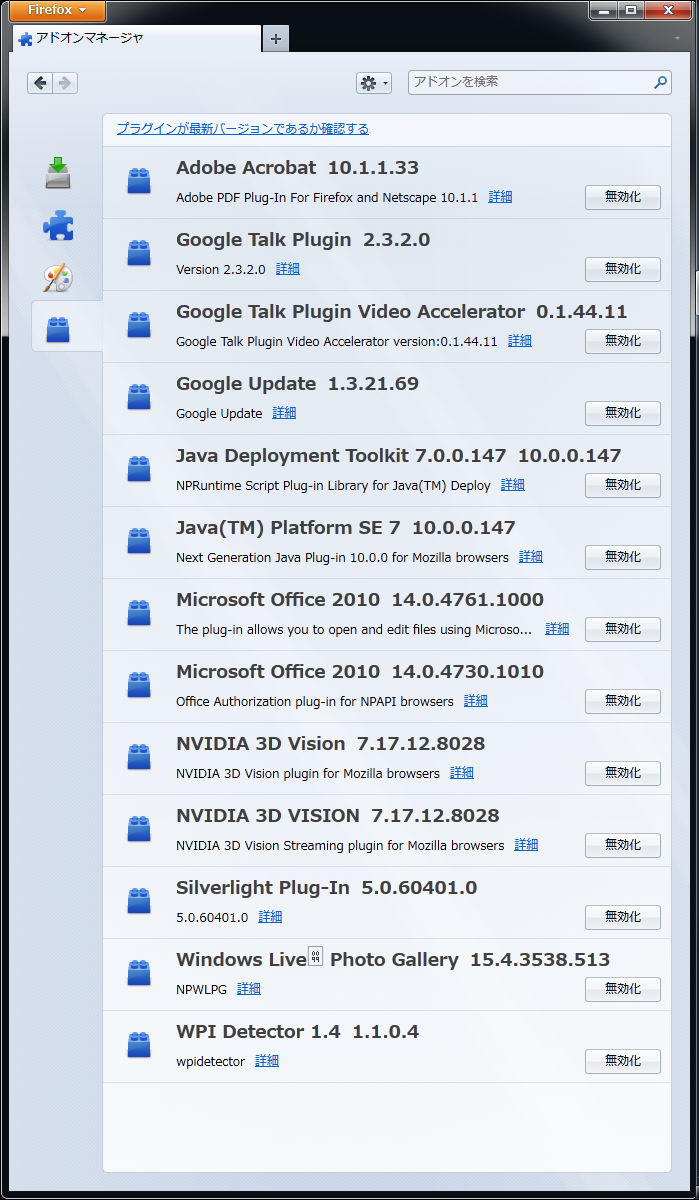Screen dimensions: 699x1200
Task: Click the back navigation arrow
Action: pos(40,83)
